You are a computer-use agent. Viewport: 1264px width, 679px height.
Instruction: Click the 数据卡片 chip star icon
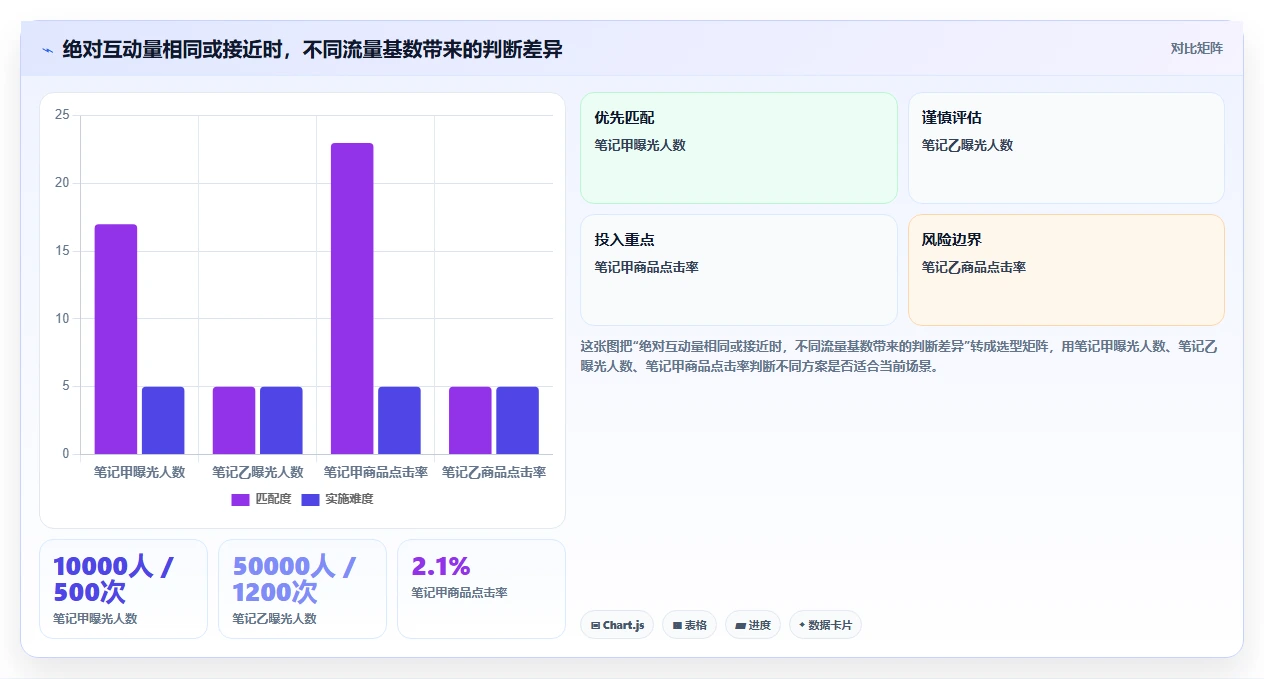[802, 625]
